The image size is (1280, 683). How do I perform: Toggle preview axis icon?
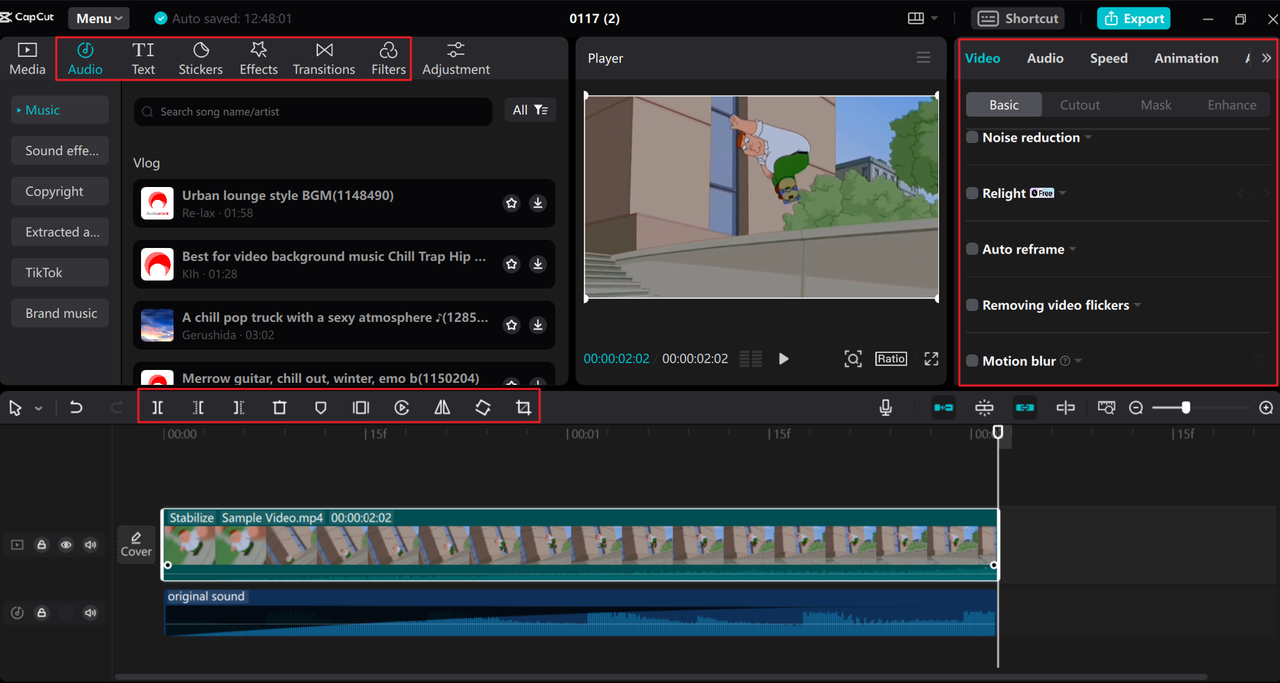tap(1065, 408)
